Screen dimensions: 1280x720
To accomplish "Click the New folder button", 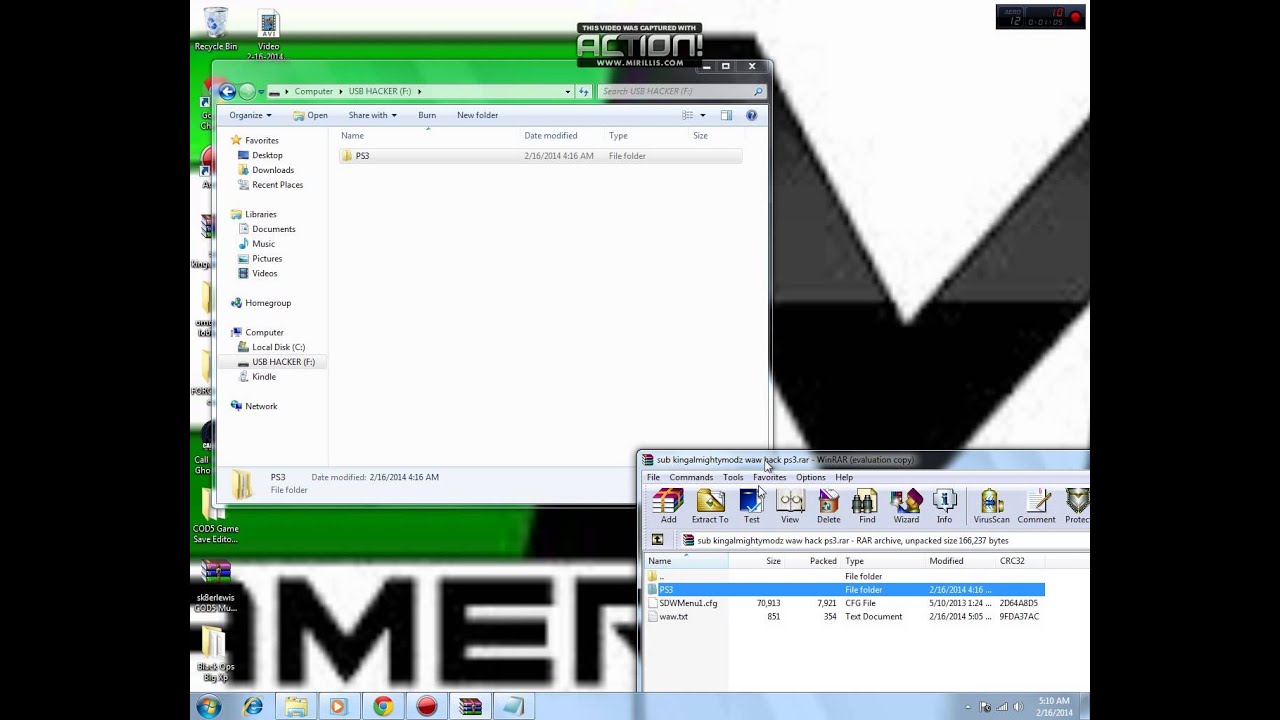I will [477, 115].
